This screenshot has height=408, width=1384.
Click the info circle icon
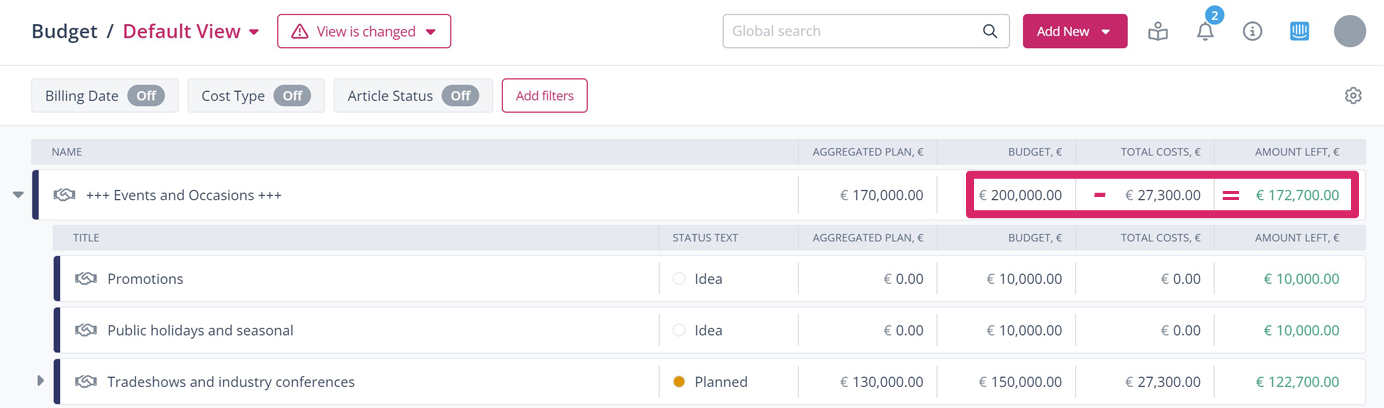(1252, 32)
